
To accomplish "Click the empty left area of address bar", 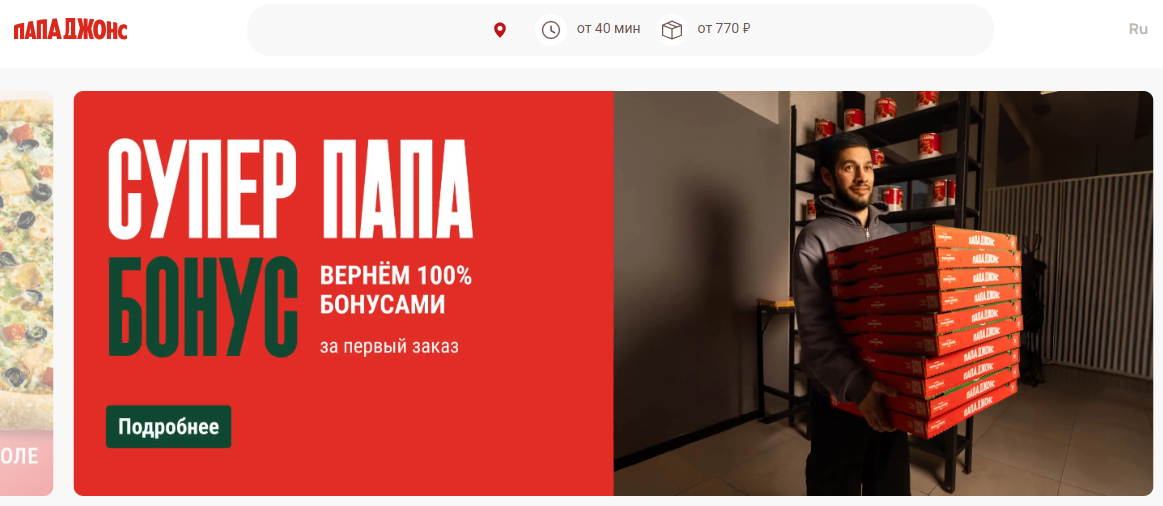I will [x=363, y=30].
